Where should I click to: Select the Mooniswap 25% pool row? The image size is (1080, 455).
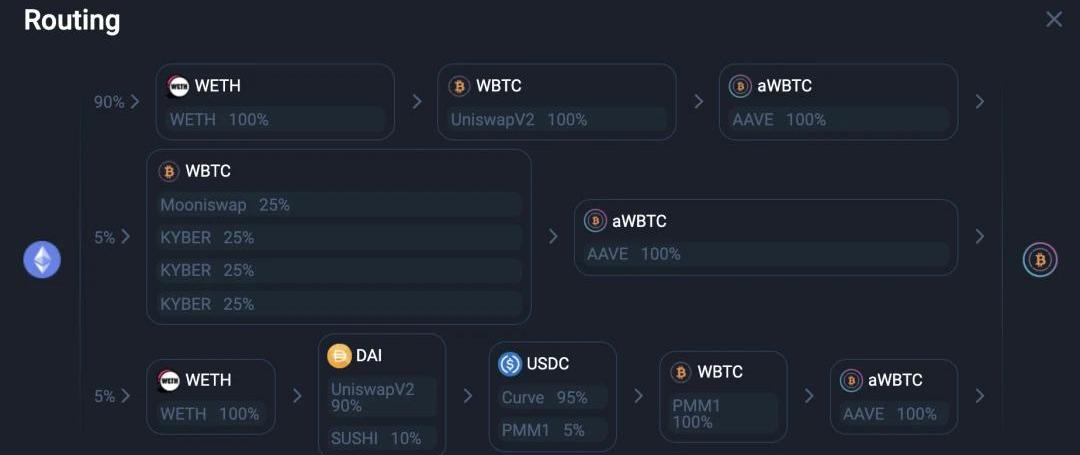[x=339, y=205]
